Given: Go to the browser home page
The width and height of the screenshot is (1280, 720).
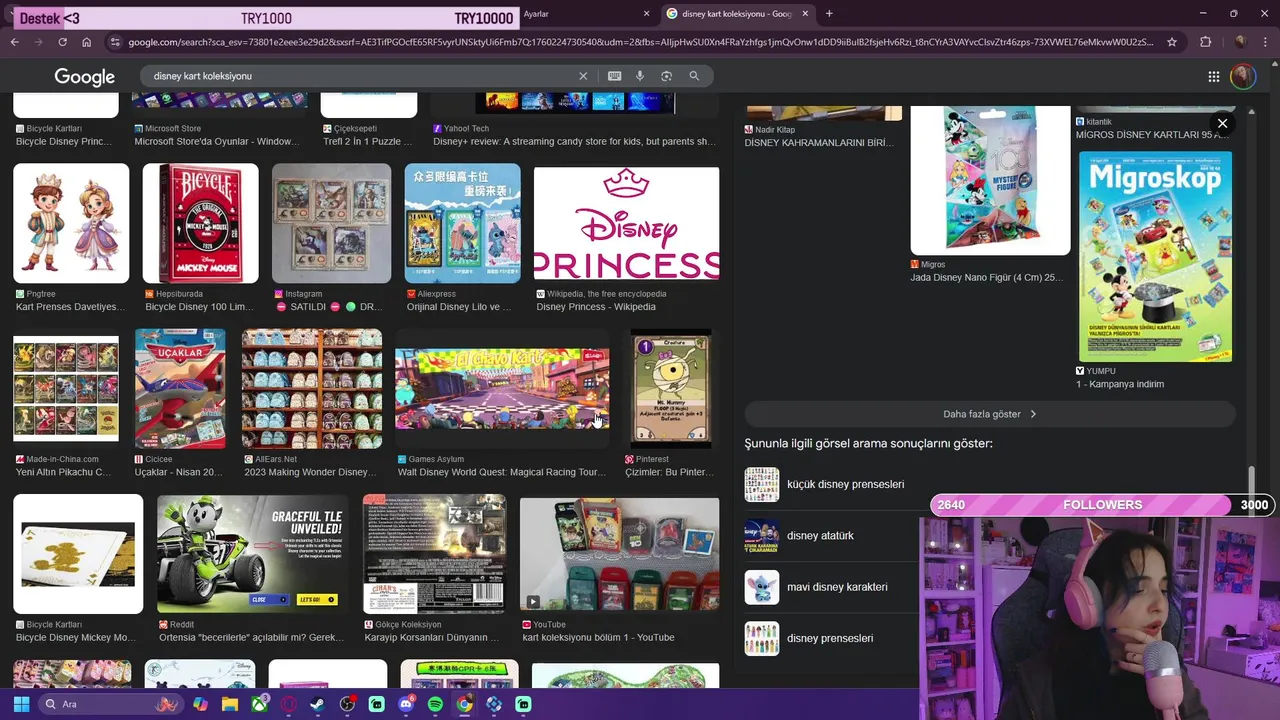Looking at the screenshot, I should [87, 42].
